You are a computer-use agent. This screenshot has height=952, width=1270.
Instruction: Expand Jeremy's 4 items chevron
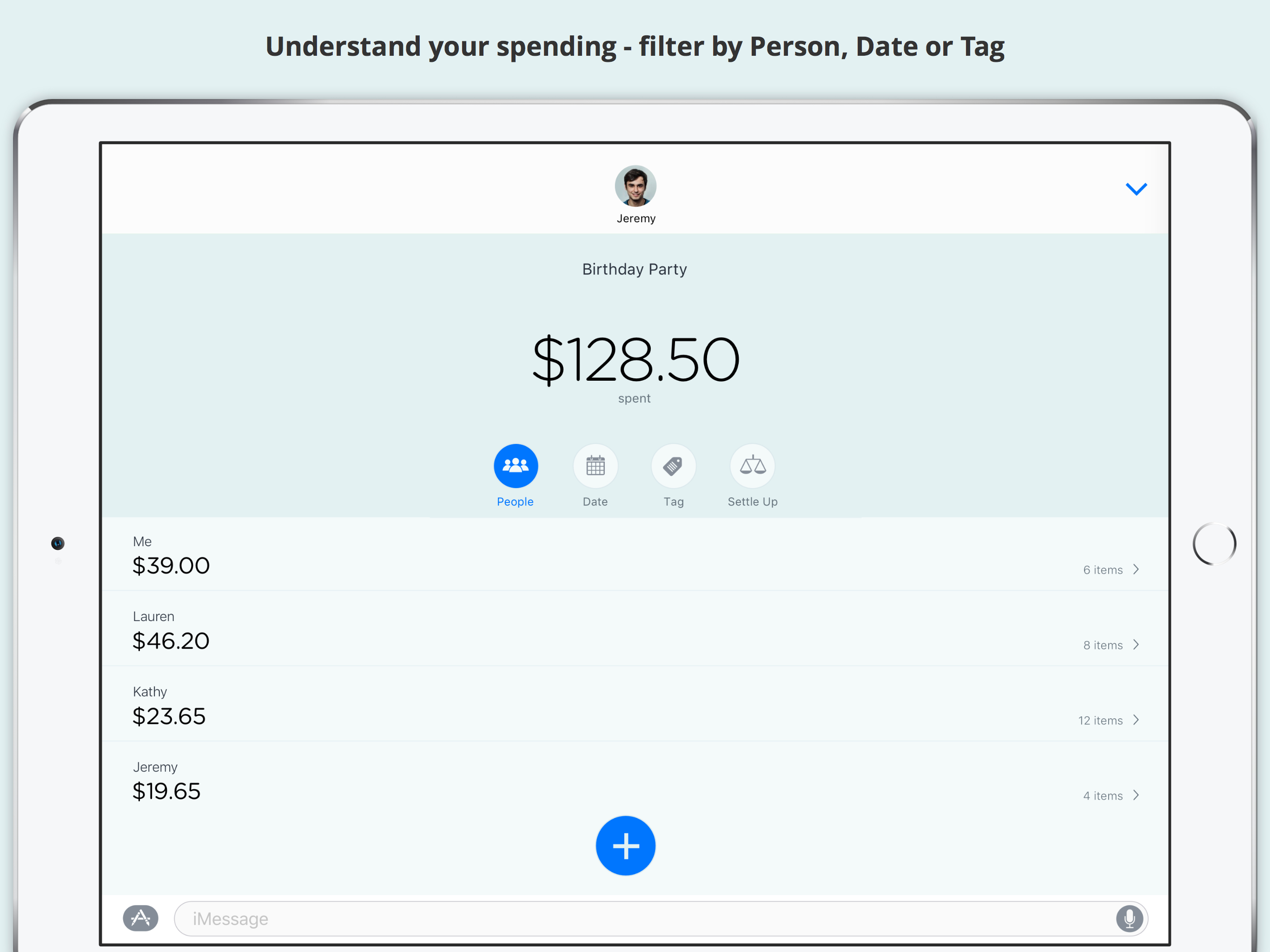click(1136, 795)
